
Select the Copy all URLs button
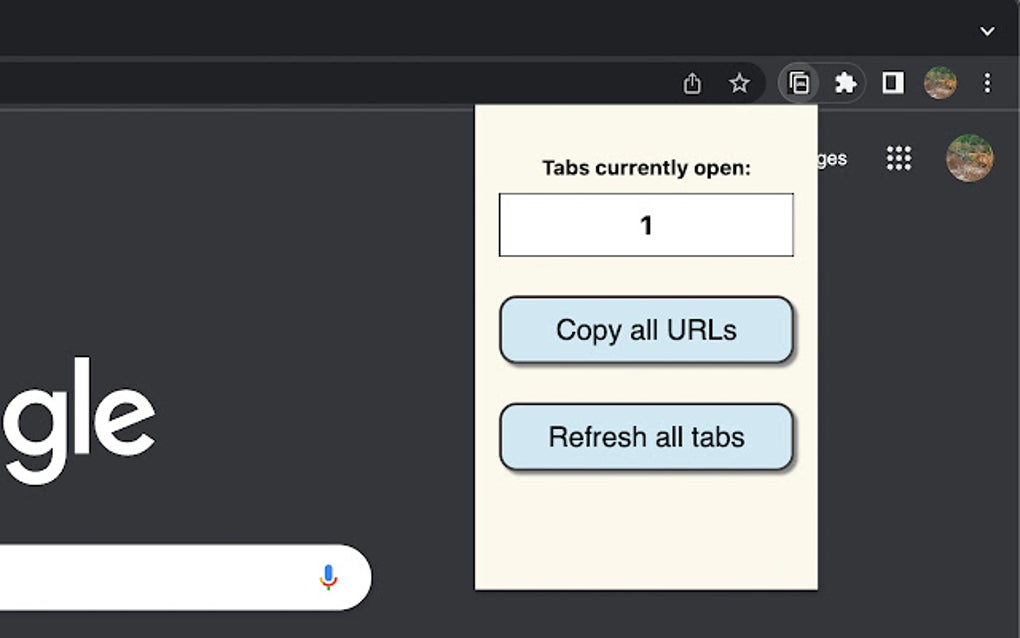click(645, 330)
